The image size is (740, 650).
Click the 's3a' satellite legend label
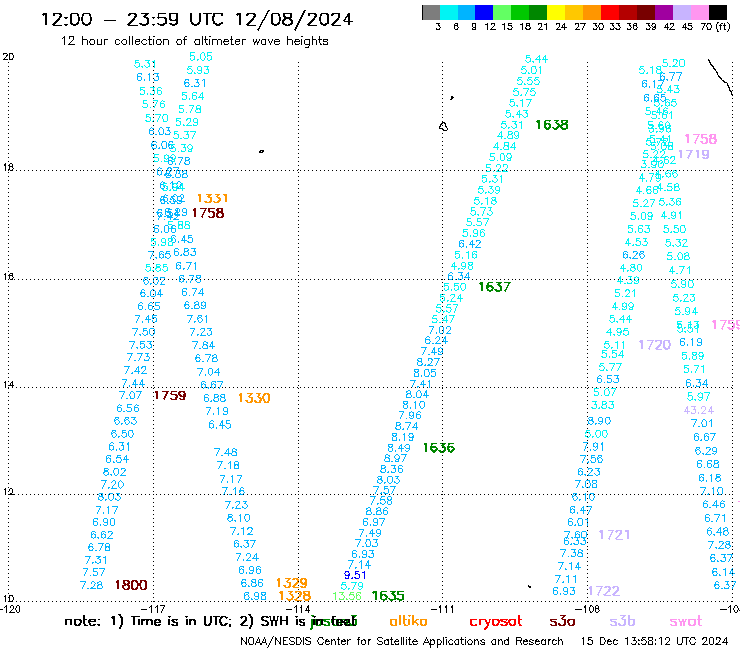tap(563, 621)
